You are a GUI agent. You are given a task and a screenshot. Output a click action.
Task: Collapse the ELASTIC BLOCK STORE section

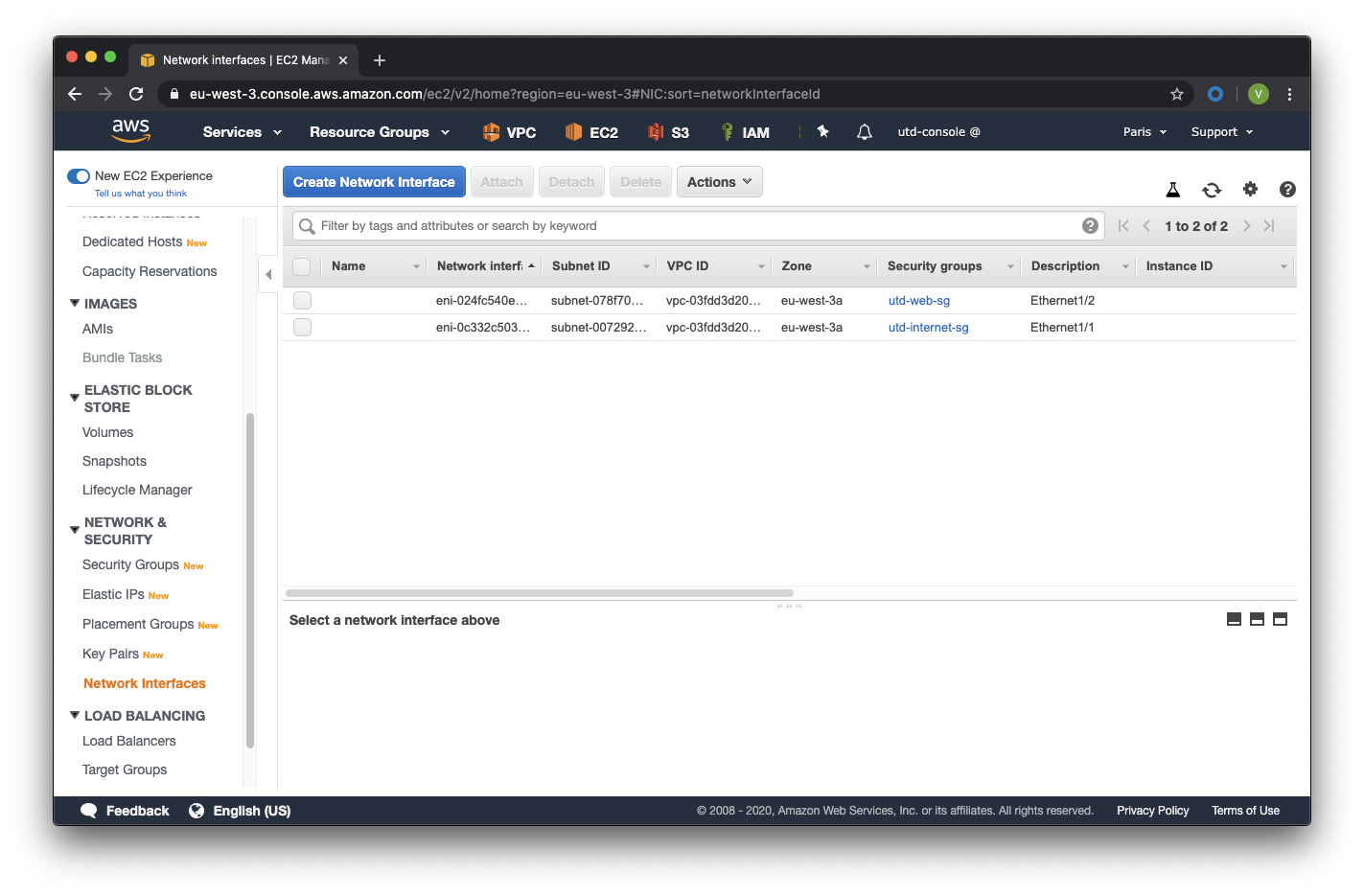point(75,397)
